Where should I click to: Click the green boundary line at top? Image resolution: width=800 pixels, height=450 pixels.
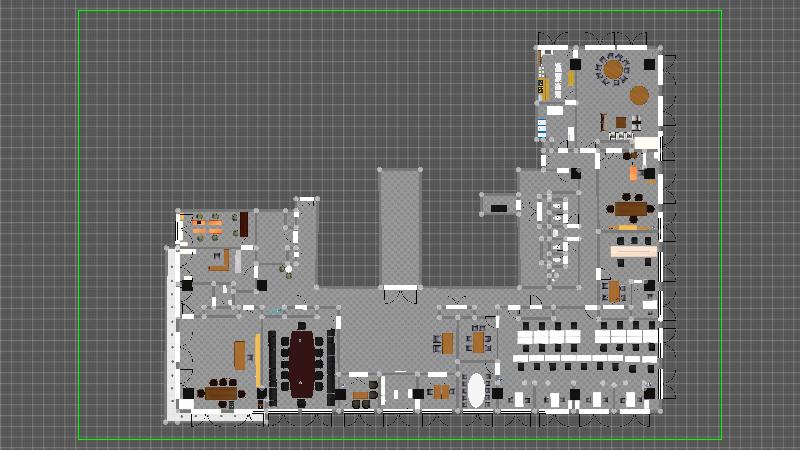click(400, 11)
